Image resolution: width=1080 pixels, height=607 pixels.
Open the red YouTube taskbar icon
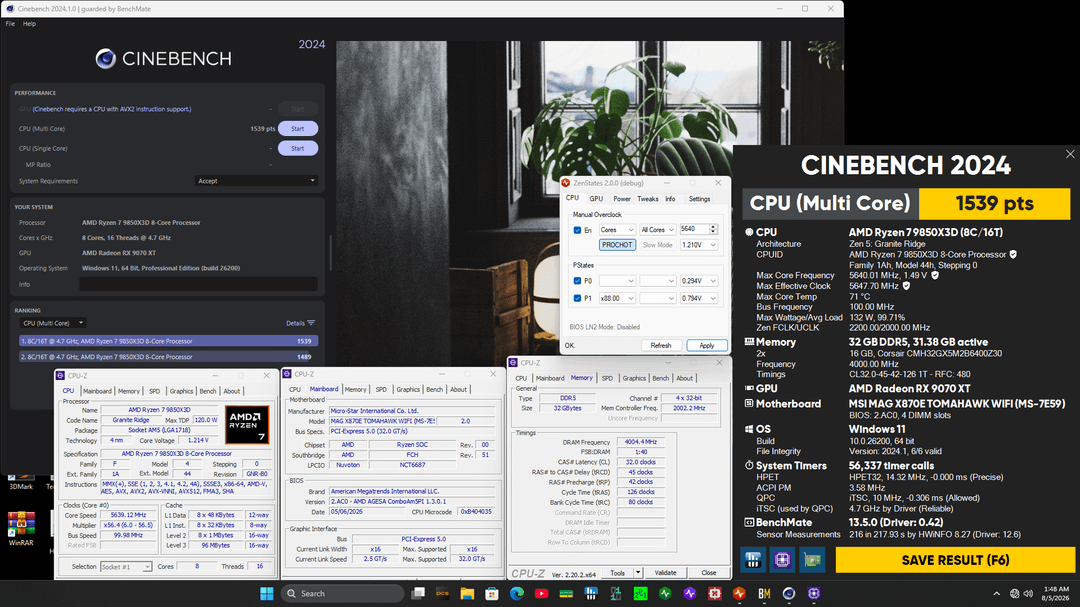point(541,593)
